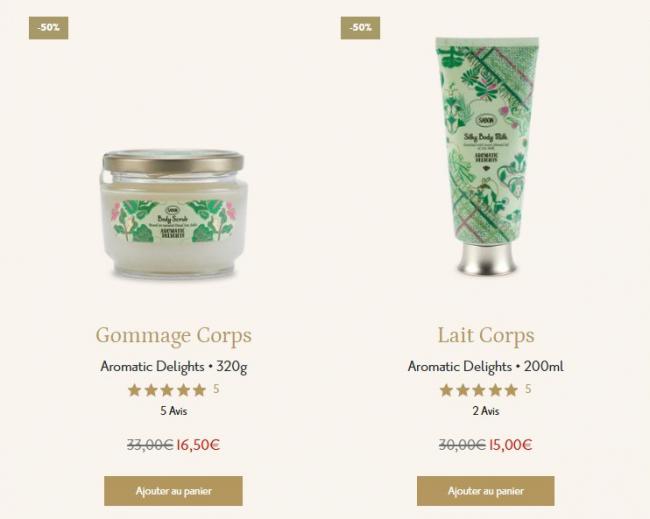The image size is (650, 519).
Task: Open the Gommage Corps product title
Action: click(x=174, y=336)
